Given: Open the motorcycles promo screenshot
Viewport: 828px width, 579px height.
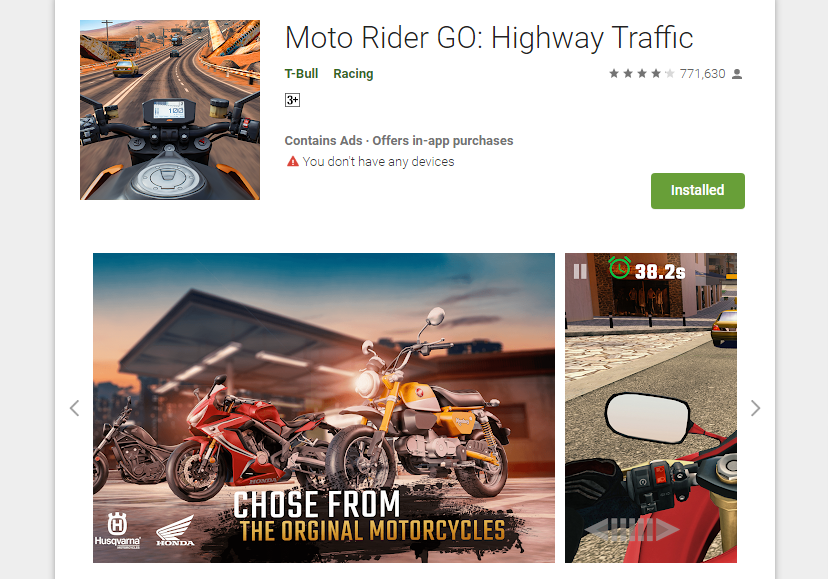Looking at the screenshot, I should pos(324,408).
